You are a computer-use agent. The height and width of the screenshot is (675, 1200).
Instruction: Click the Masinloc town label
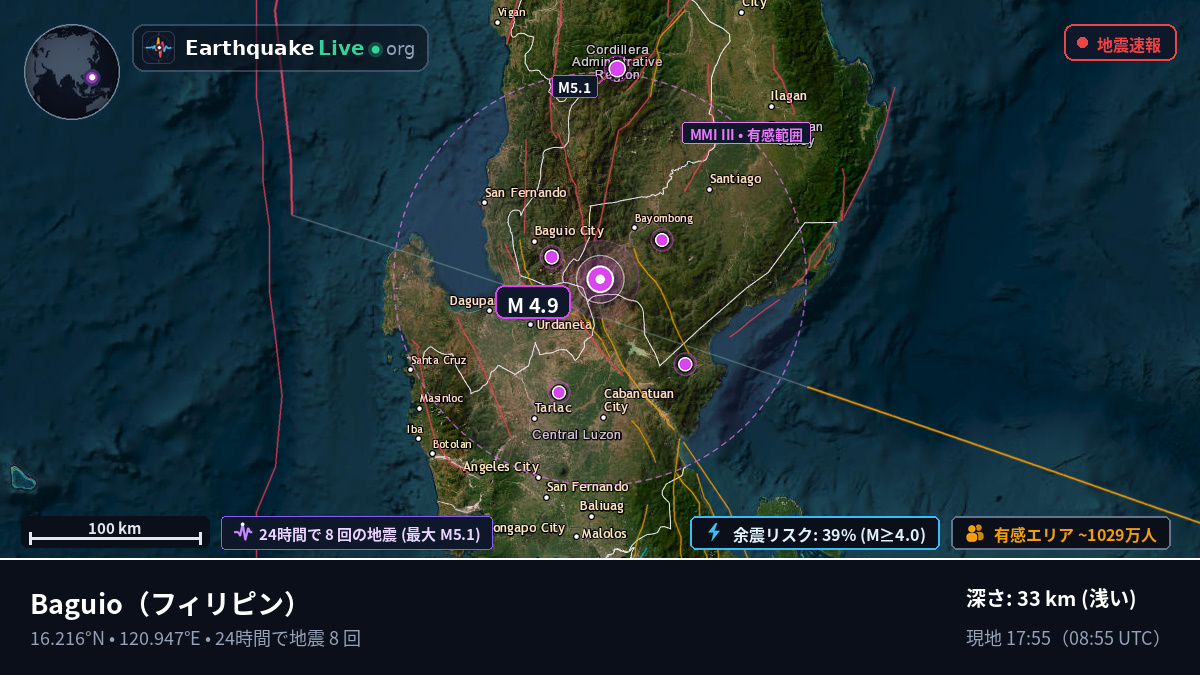tap(441, 398)
